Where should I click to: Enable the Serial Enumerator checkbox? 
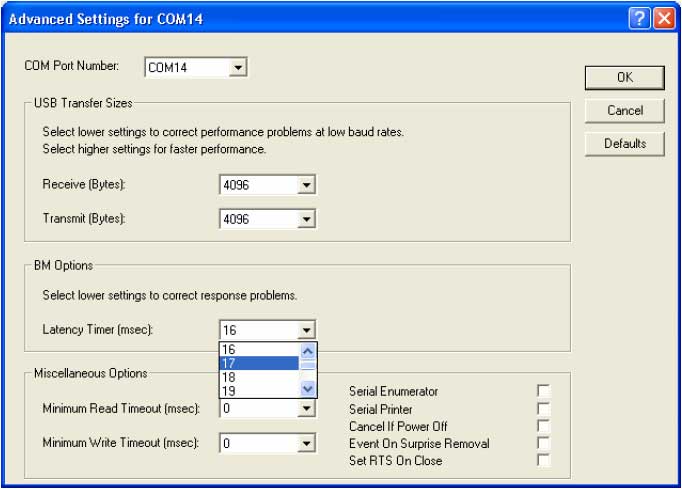543,391
